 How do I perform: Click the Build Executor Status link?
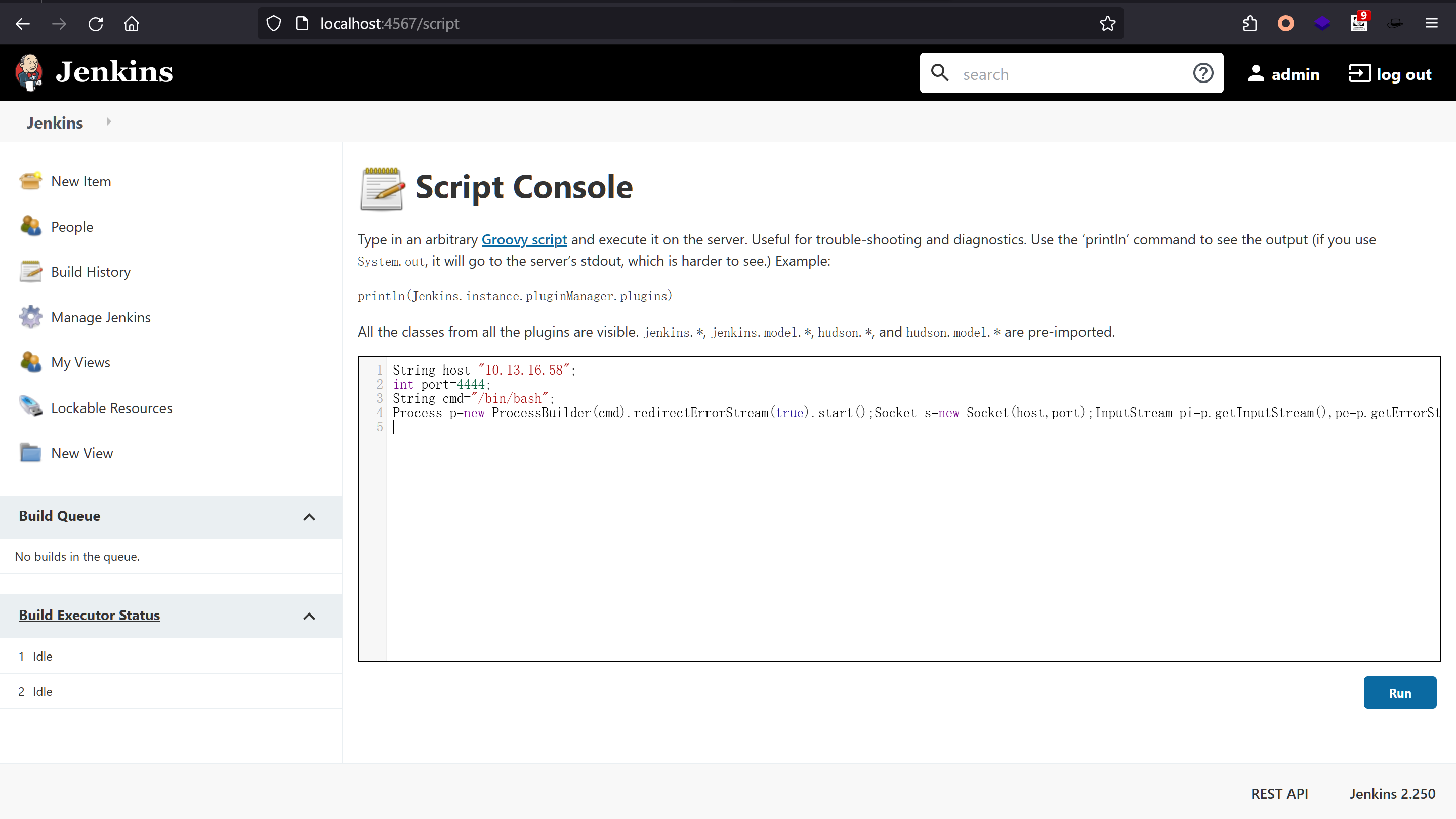[89, 615]
